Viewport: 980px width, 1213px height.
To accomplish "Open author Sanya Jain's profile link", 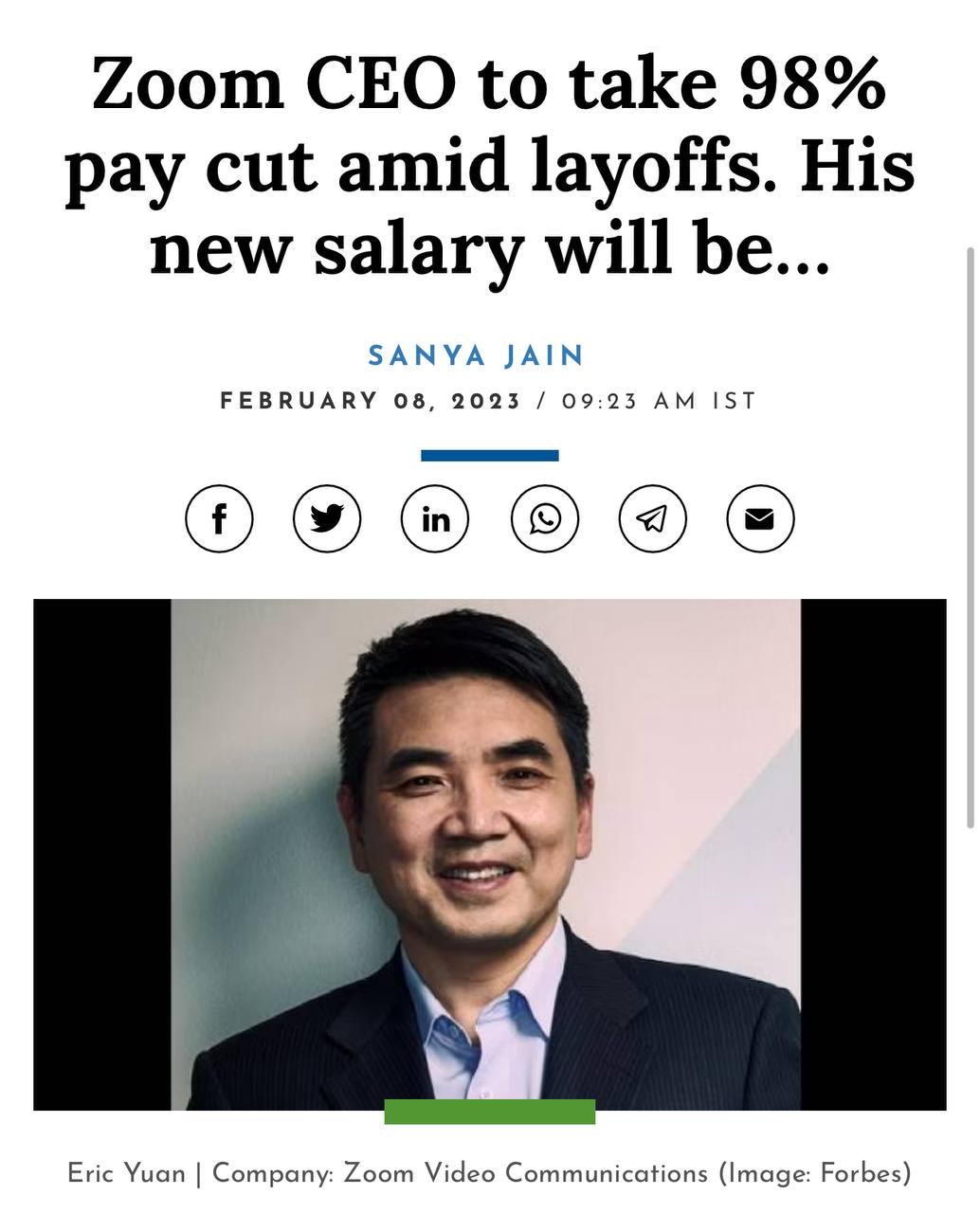I will click(x=477, y=355).
